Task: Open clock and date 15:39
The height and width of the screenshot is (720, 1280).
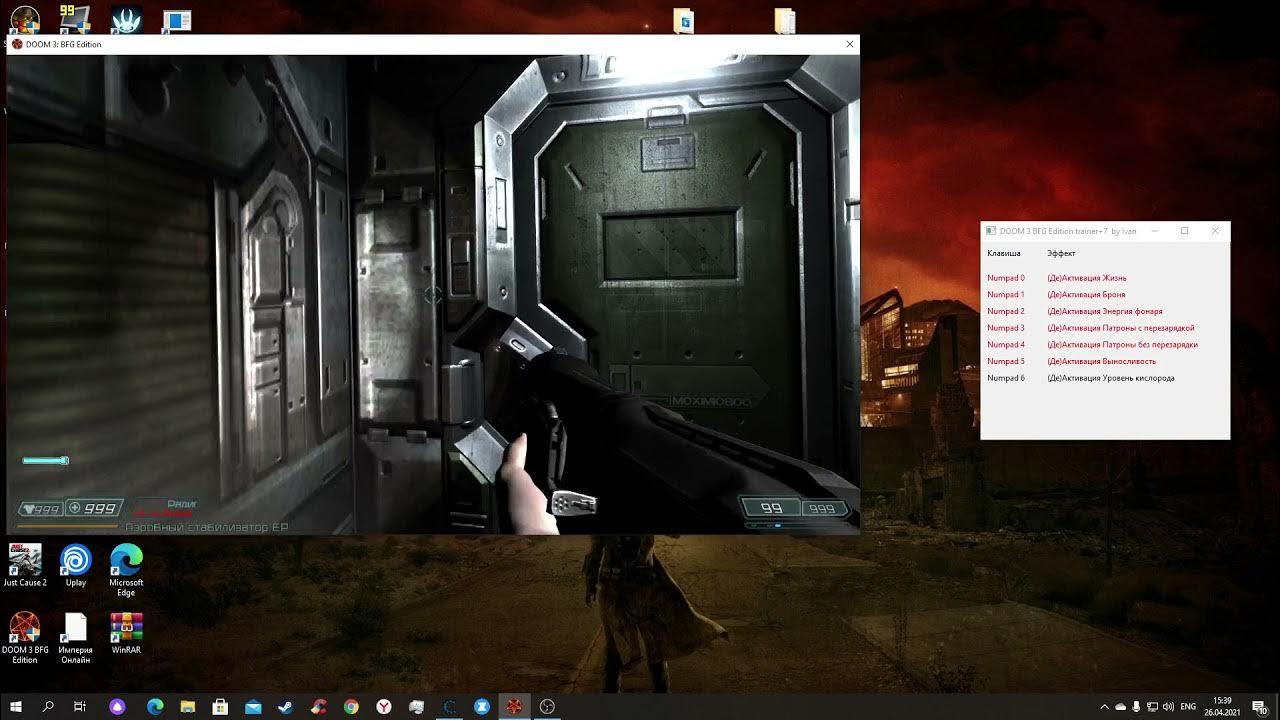Action: [x=1222, y=706]
